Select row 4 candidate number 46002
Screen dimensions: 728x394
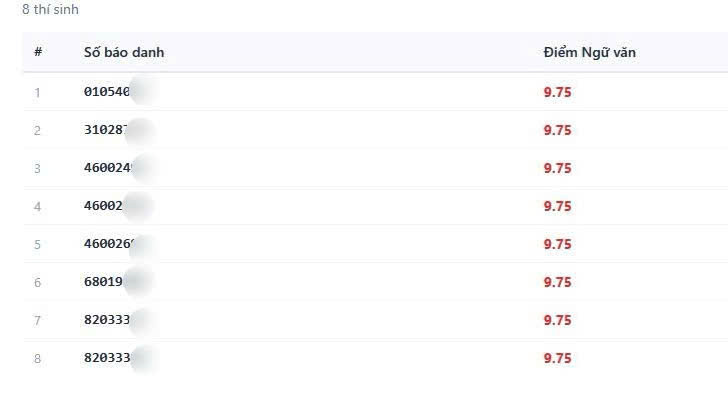103,206
